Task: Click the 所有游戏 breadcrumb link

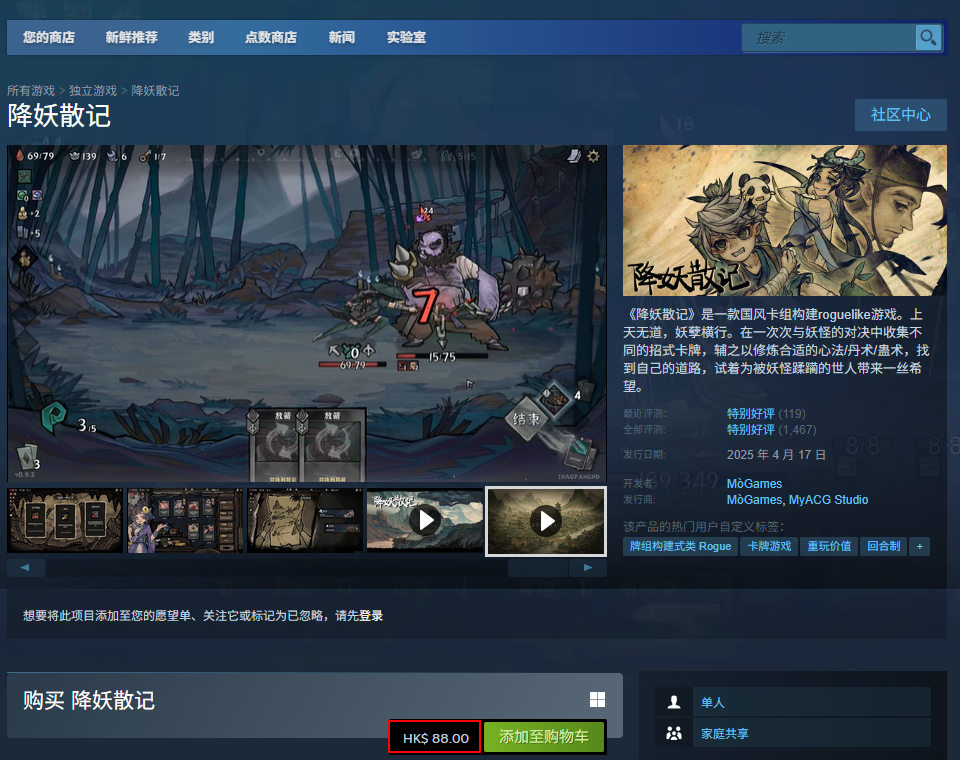Action: [x=30, y=90]
